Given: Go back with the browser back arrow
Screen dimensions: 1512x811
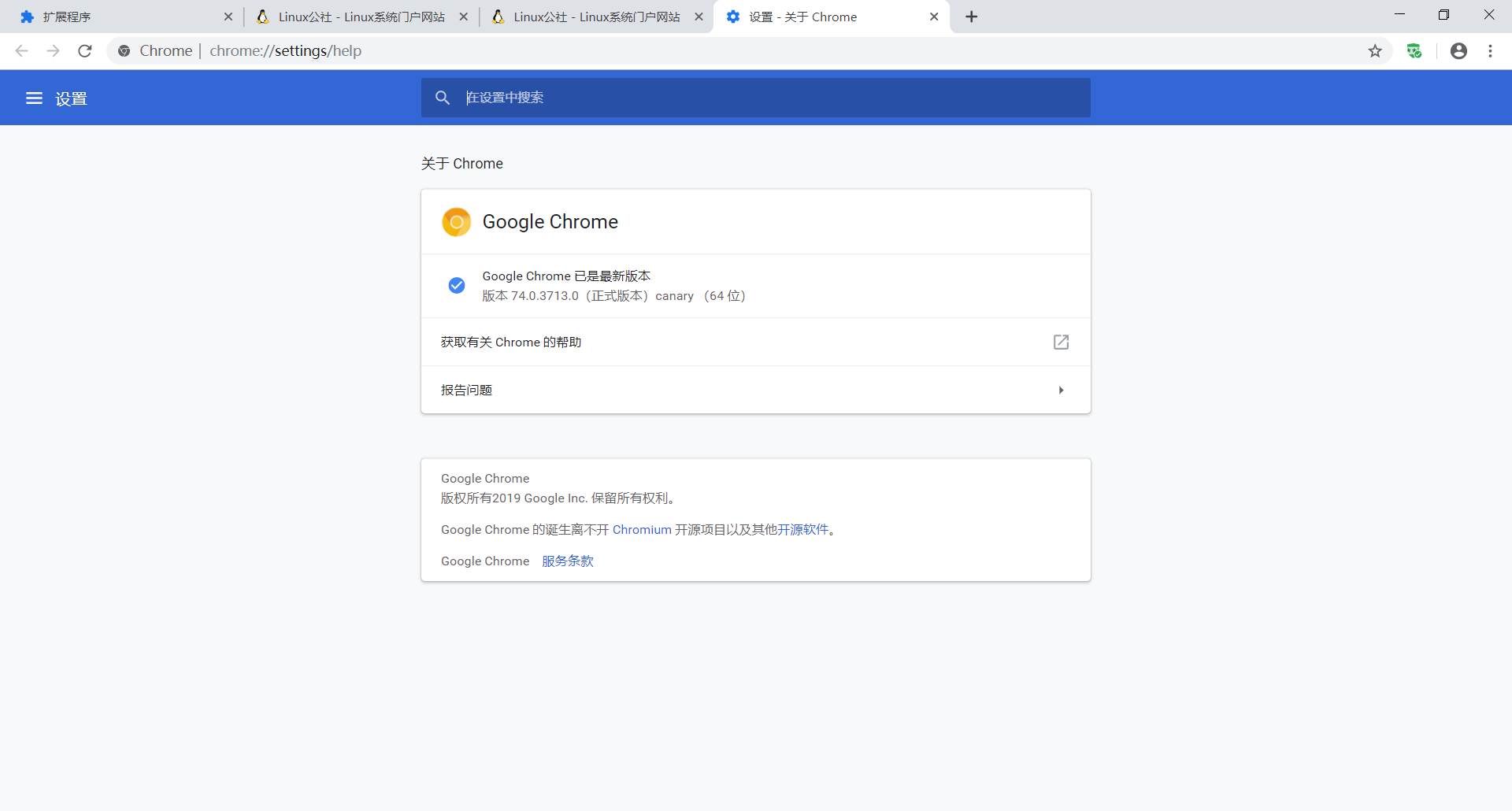Looking at the screenshot, I should pyautogui.click(x=22, y=51).
